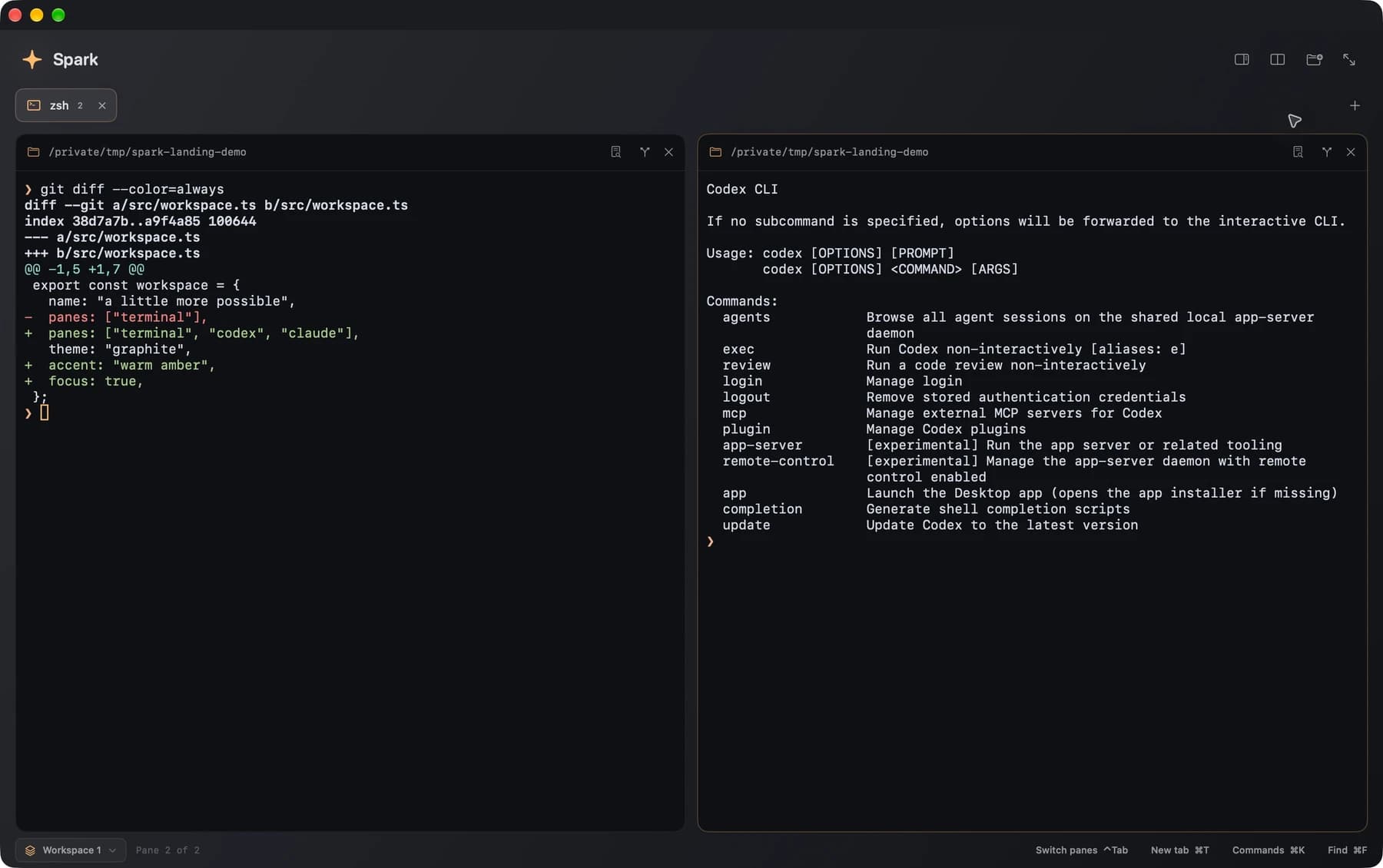
Task: Click the Spark star logo icon
Action: (32, 59)
